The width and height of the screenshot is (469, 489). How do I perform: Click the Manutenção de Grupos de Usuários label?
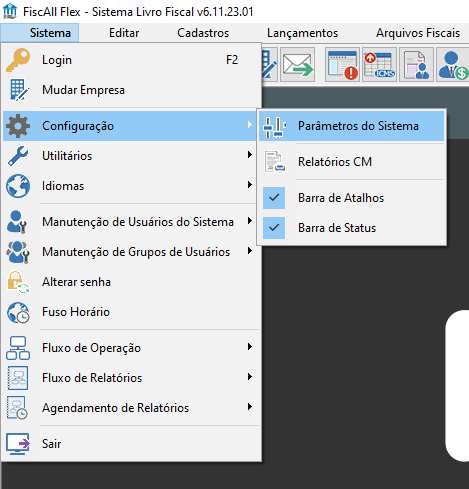[136, 252]
